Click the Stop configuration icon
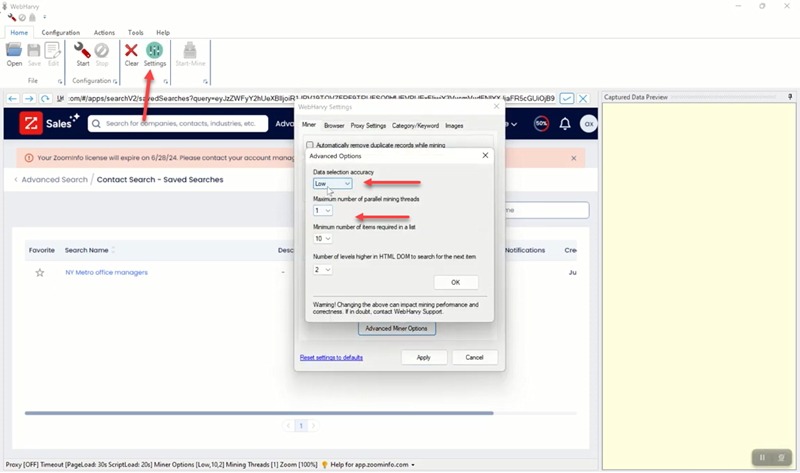800x473 pixels. 102,54
